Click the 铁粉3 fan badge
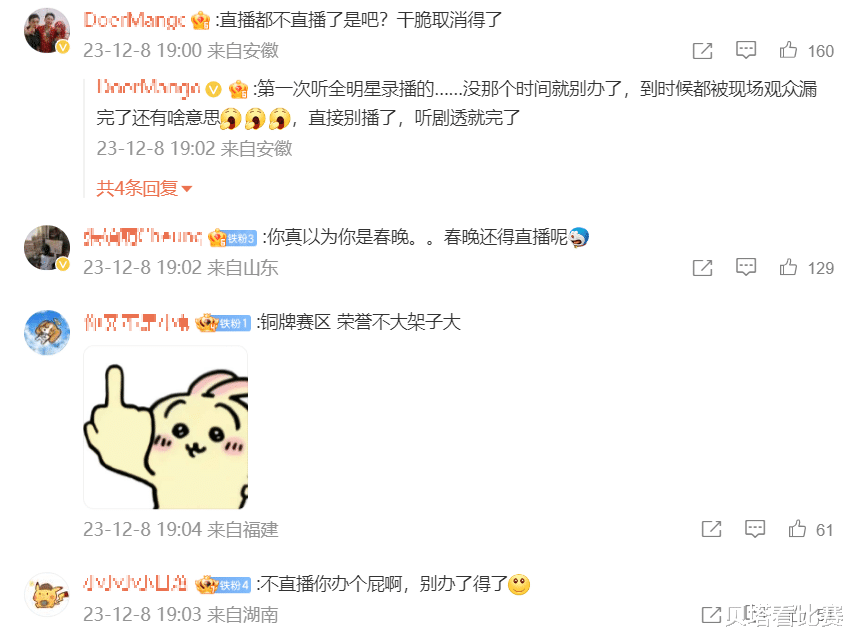The height and width of the screenshot is (643, 856). pos(240,239)
